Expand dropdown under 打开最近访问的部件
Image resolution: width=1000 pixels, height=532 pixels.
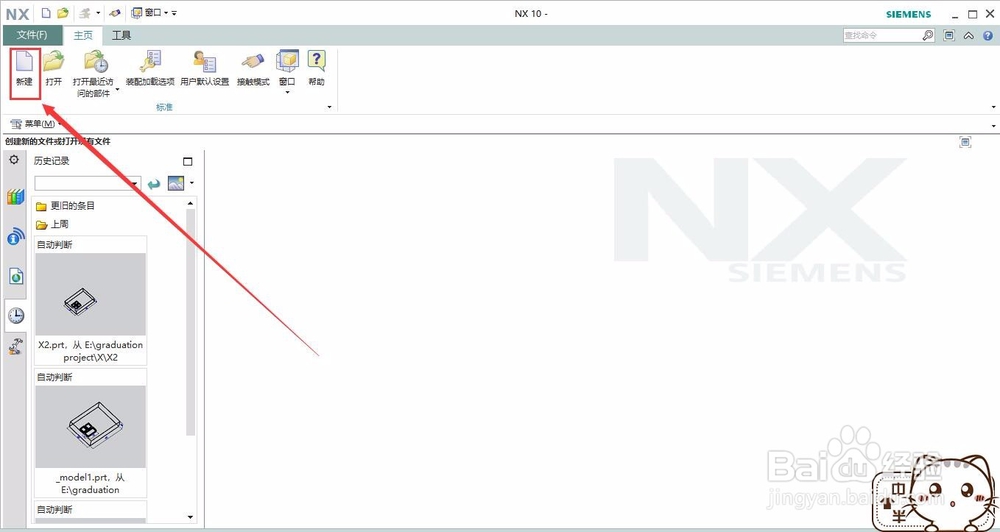click(117, 91)
